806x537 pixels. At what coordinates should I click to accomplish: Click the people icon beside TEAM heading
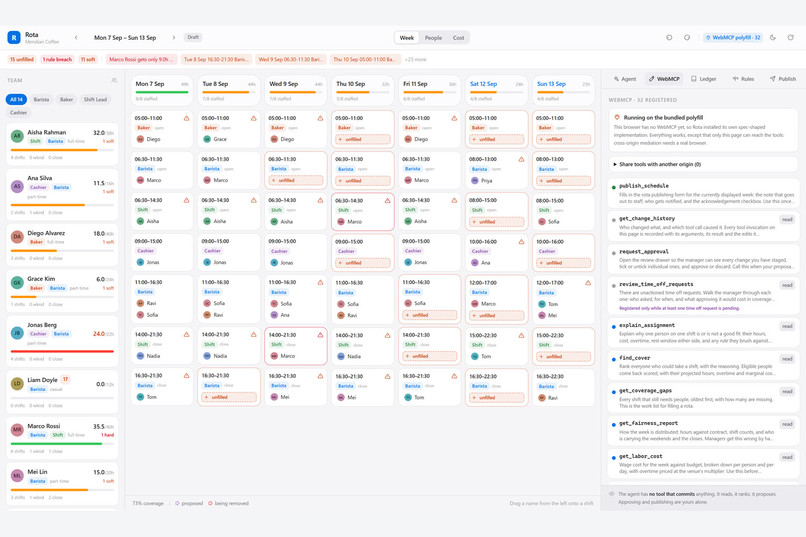pyautogui.click(x=114, y=80)
